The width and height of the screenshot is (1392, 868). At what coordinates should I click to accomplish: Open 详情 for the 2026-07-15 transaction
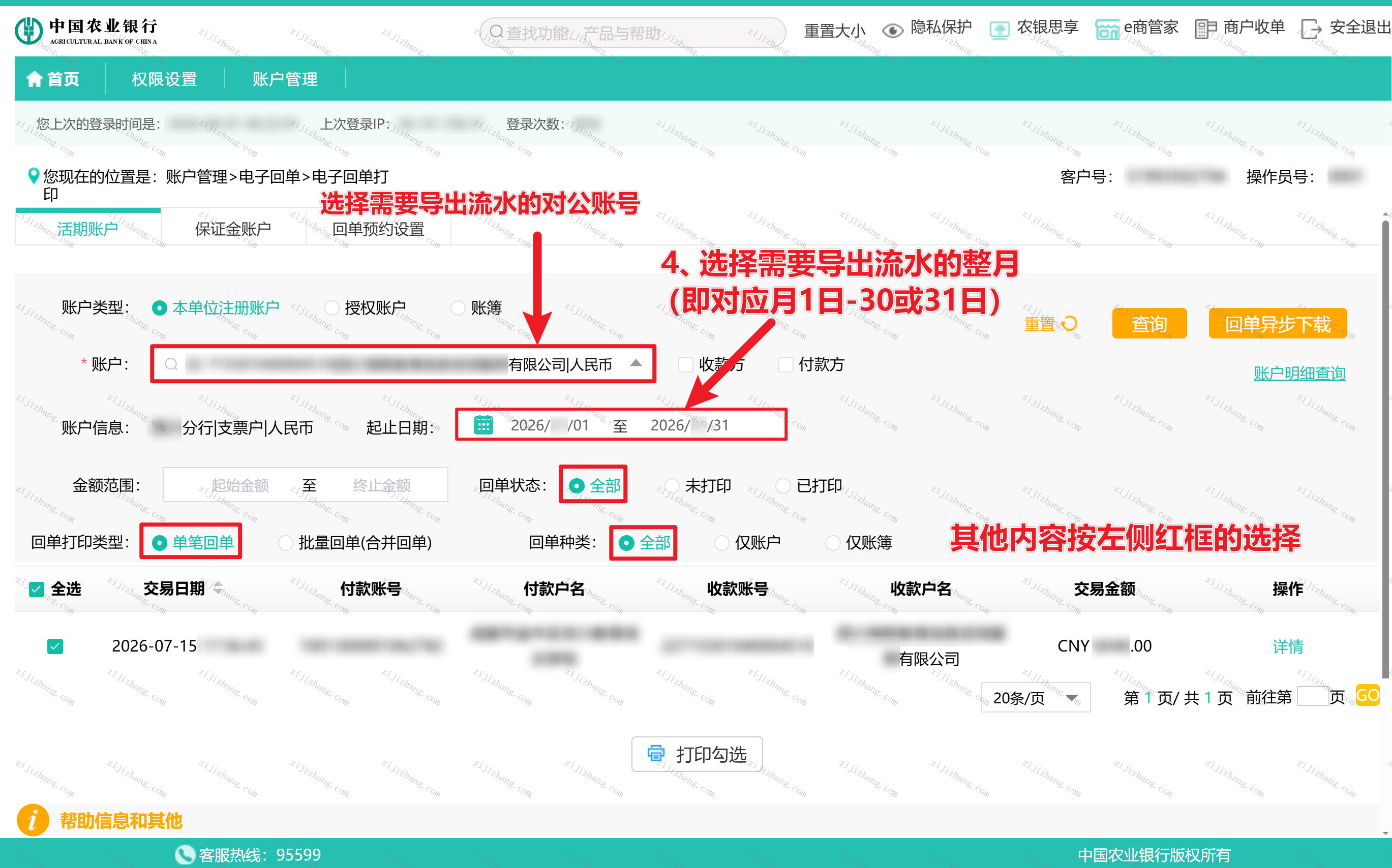pyautogui.click(x=1288, y=646)
